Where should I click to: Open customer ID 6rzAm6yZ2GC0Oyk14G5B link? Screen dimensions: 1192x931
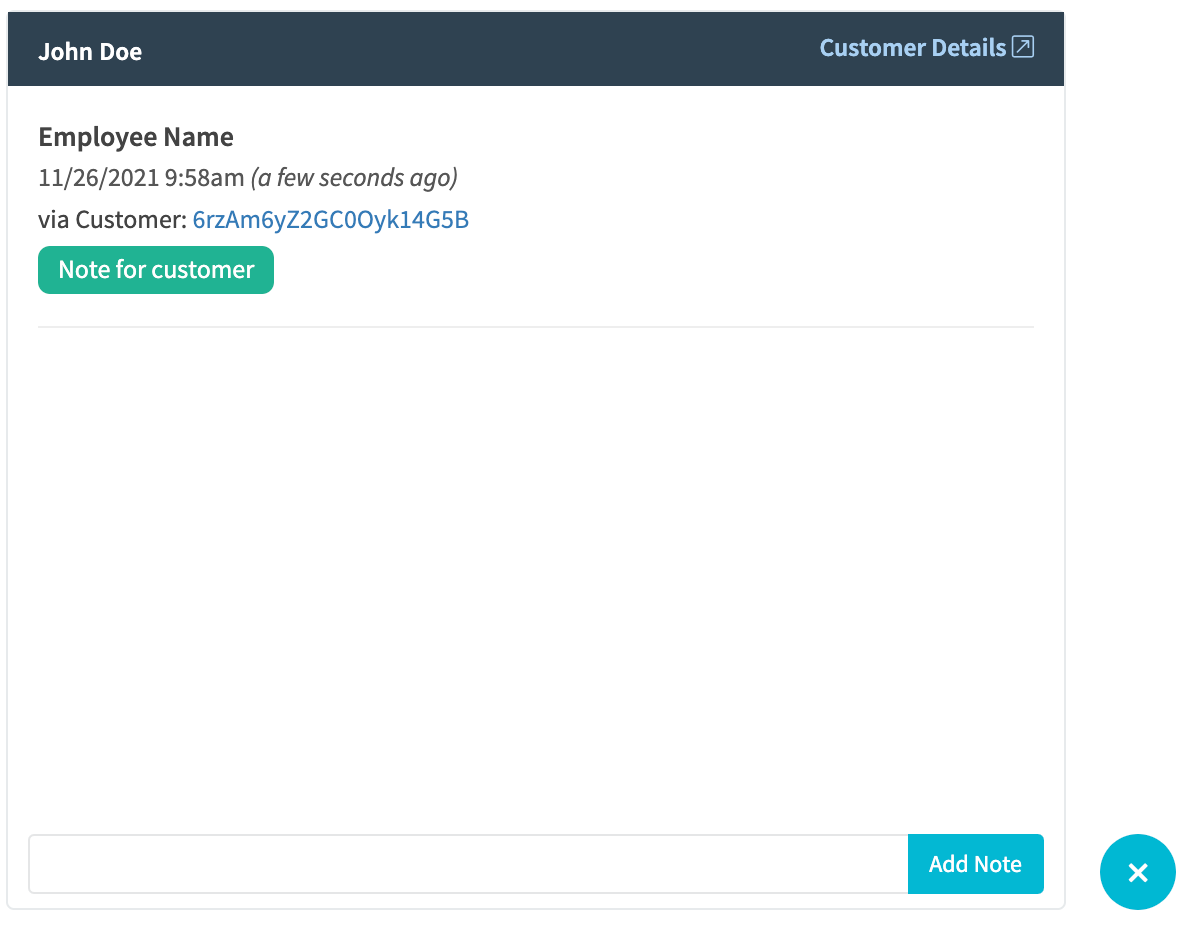(x=331, y=220)
